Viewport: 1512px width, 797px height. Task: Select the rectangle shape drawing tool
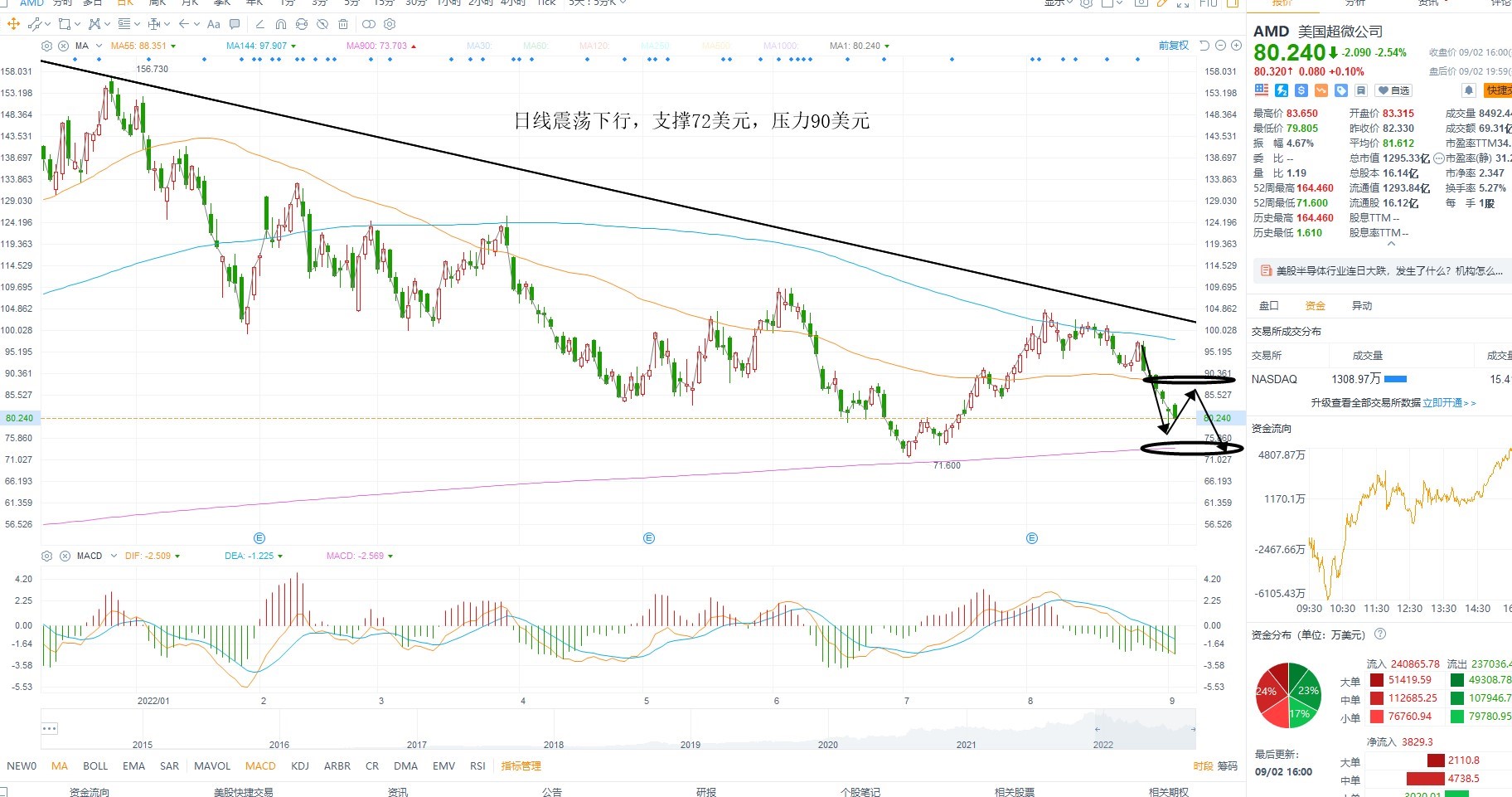click(65, 24)
